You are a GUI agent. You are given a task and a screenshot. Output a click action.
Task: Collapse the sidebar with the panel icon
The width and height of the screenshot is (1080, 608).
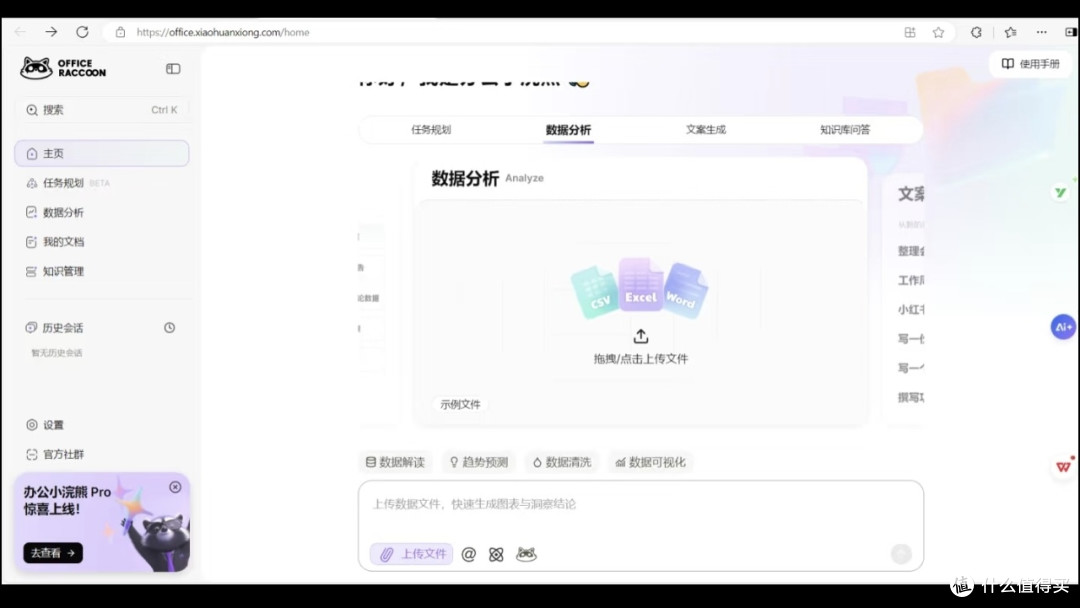pos(173,69)
